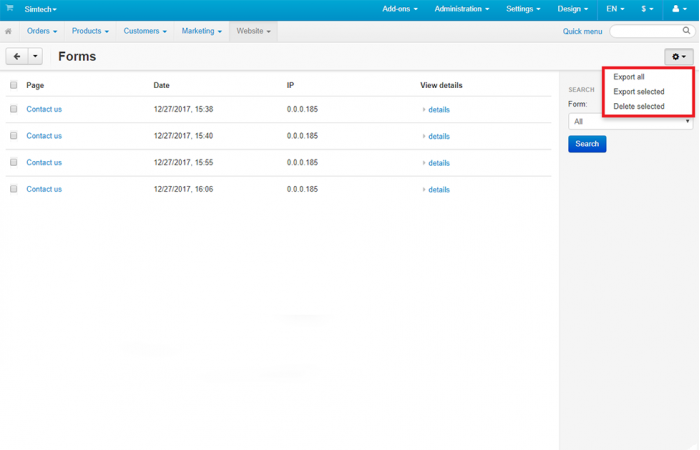Open the Settings dropdown menu
This screenshot has width=700, height=450.
523,9
